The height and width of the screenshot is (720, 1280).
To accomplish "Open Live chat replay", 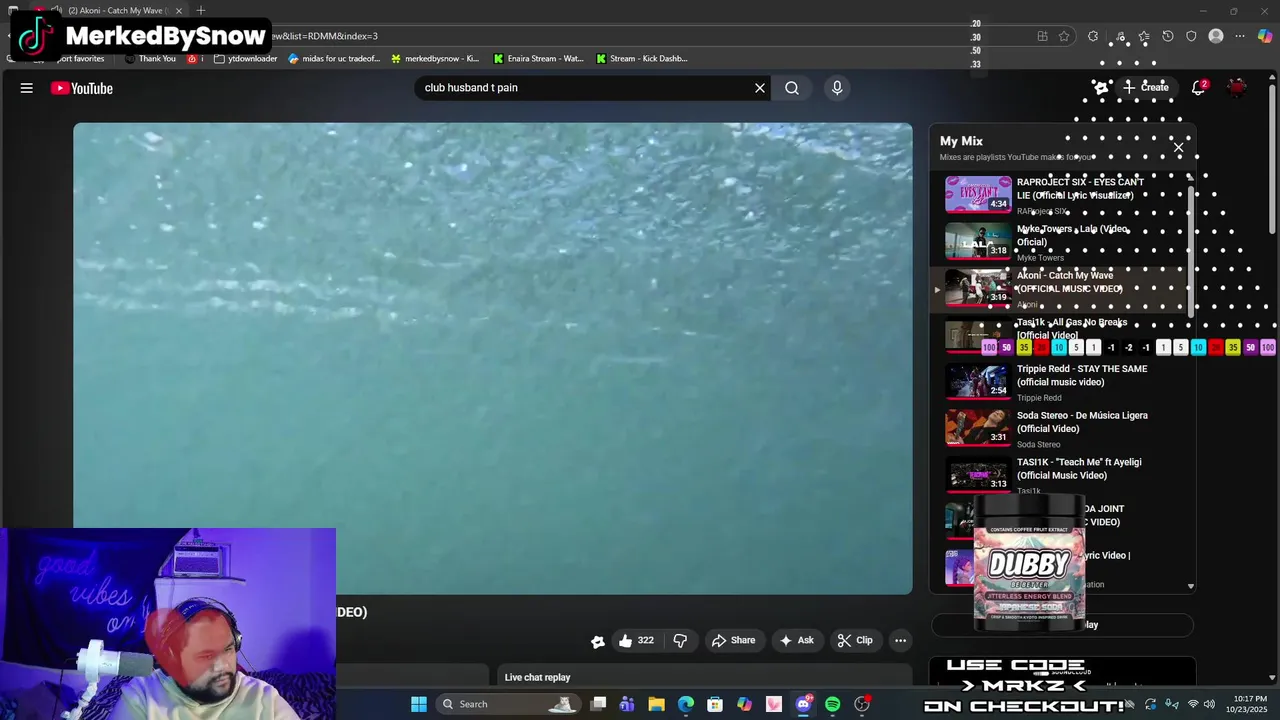I will [537, 677].
